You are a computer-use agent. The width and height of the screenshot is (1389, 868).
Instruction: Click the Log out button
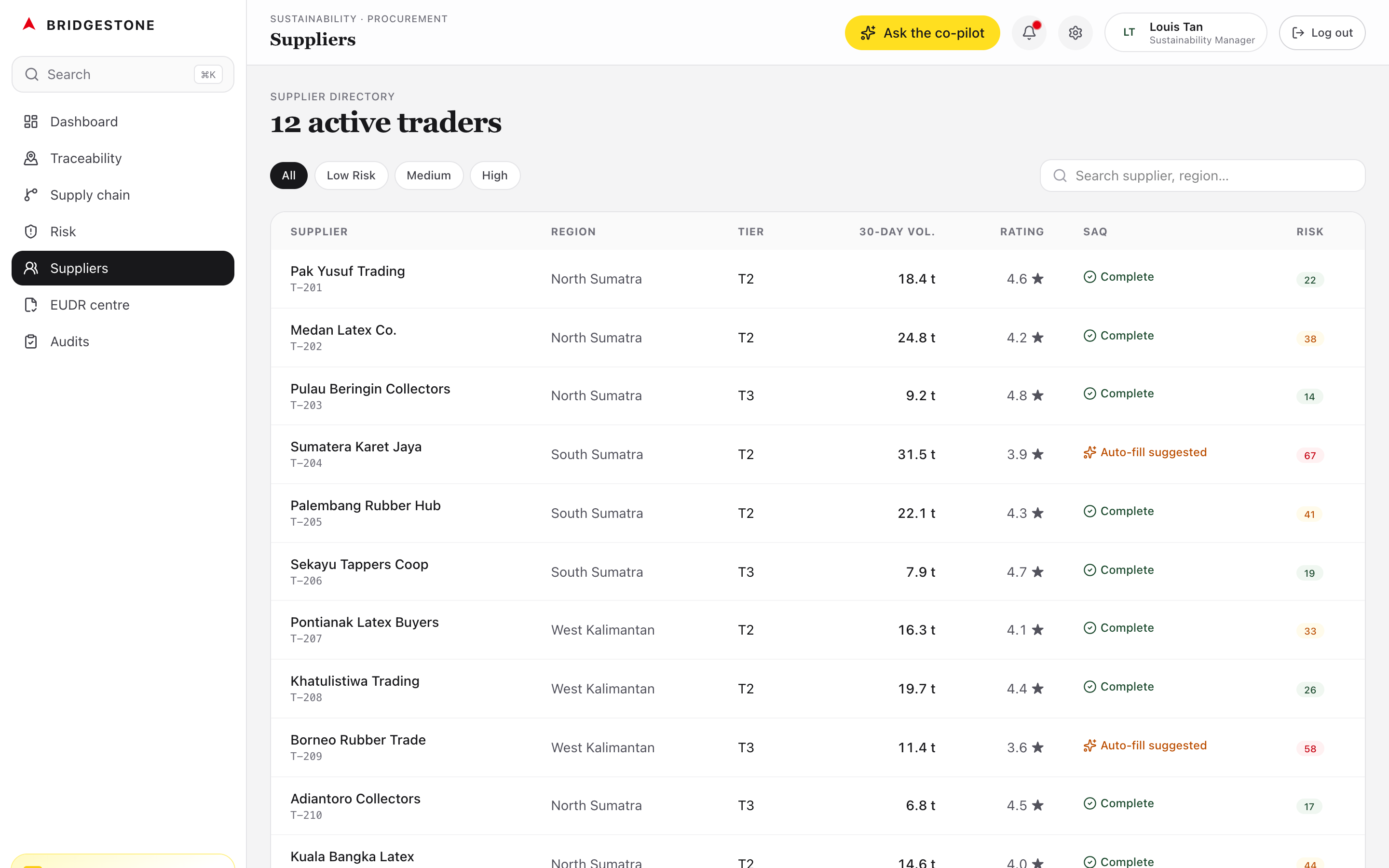(1321, 33)
